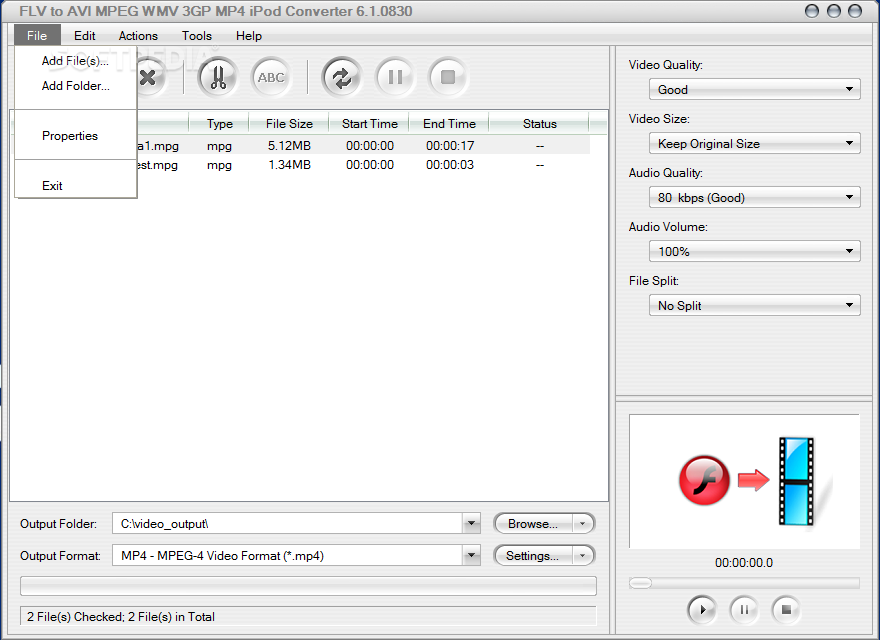Select Properties in the File menu

(x=75, y=135)
